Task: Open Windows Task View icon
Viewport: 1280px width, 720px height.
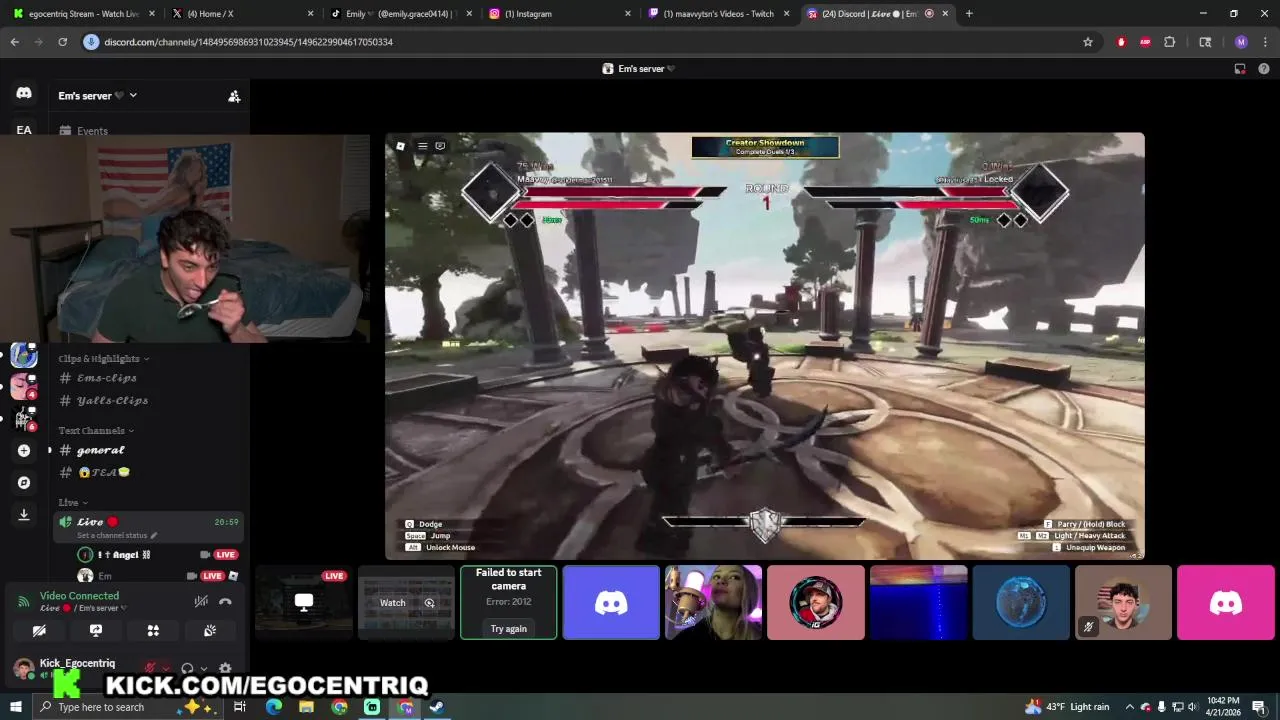Action: [x=240, y=707]
